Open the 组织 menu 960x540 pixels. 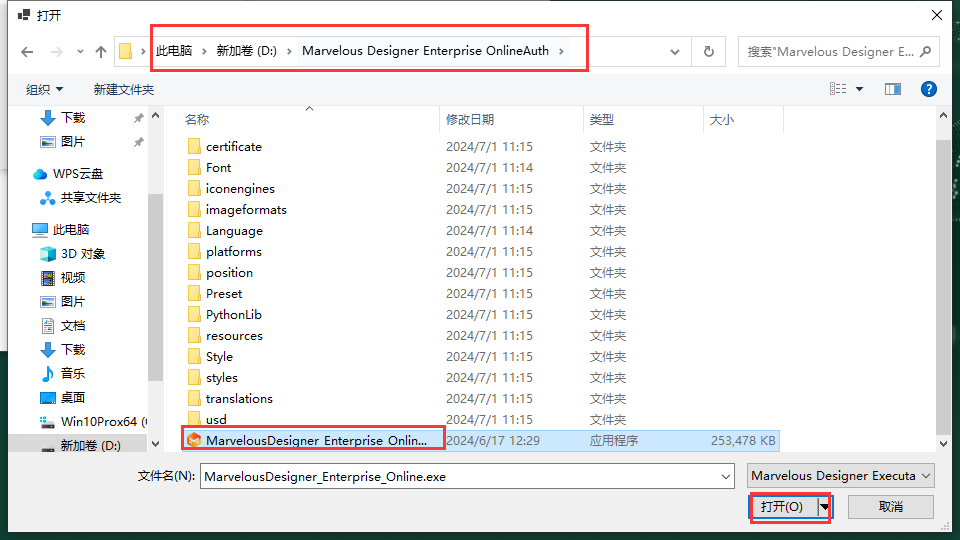[44, 89]
